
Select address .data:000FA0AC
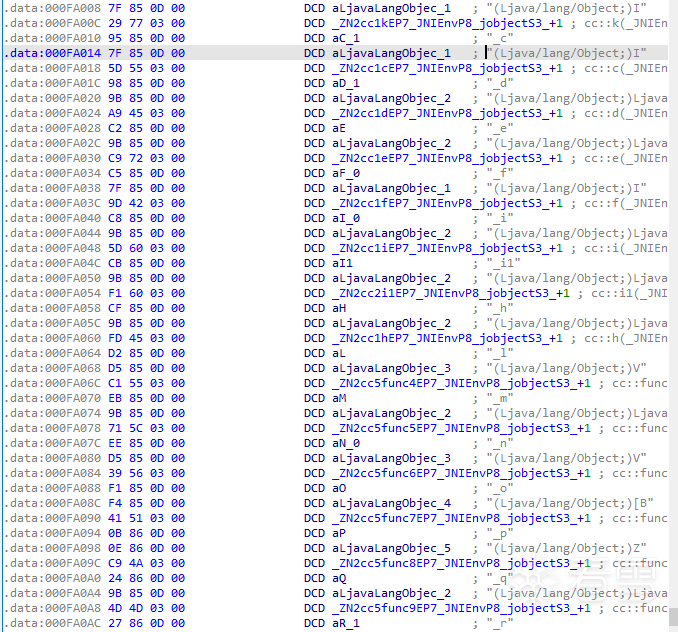[52, 623]
